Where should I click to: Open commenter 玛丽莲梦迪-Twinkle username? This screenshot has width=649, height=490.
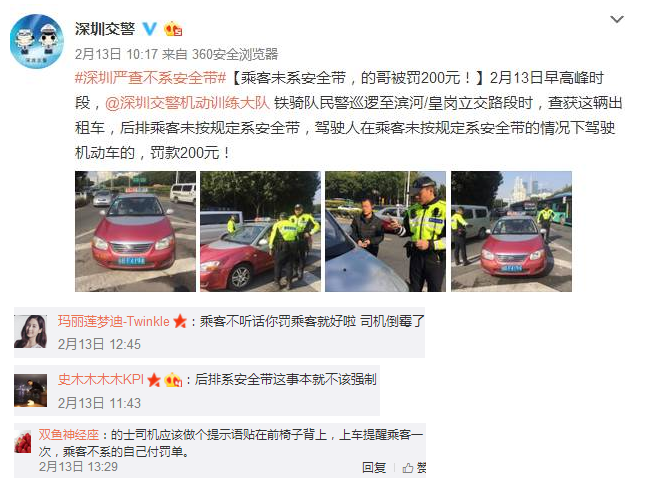click(x=113, y=321)
